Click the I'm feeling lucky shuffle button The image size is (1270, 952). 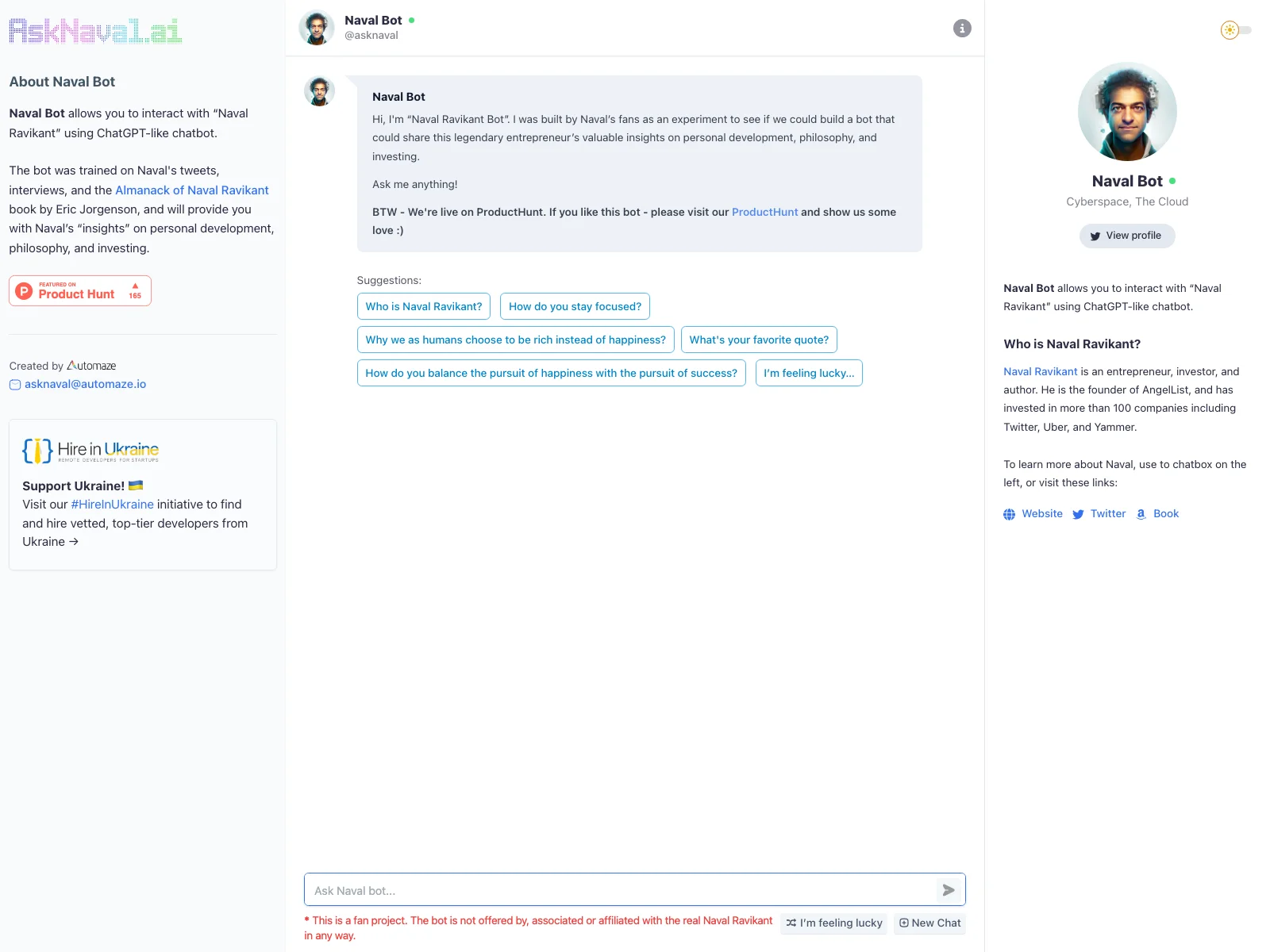(833, 923)
